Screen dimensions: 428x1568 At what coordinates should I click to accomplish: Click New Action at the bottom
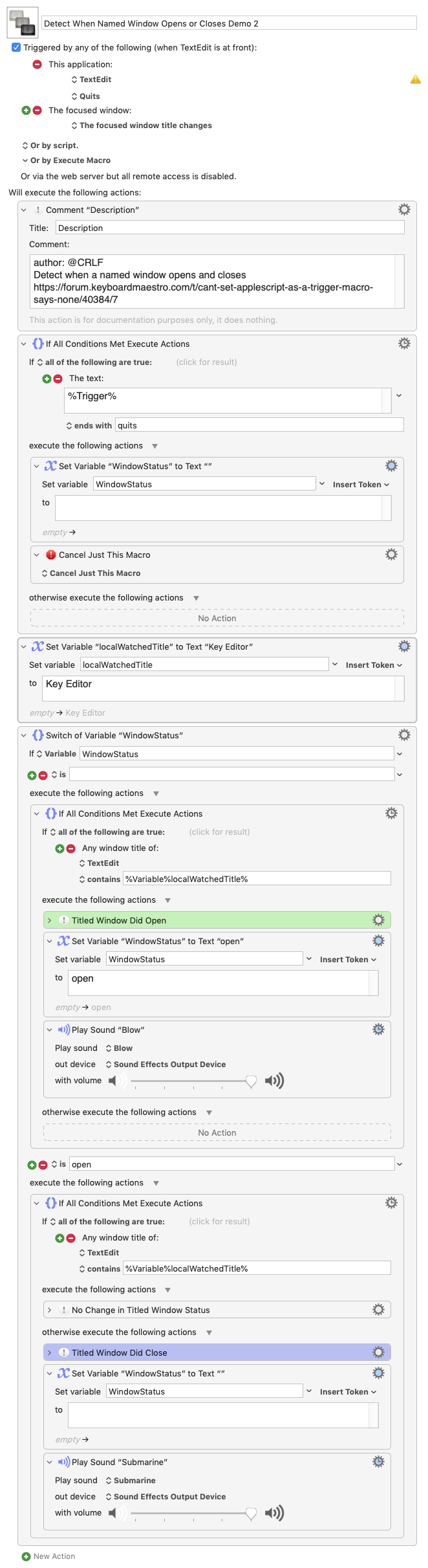click(x=48, y=1556)
